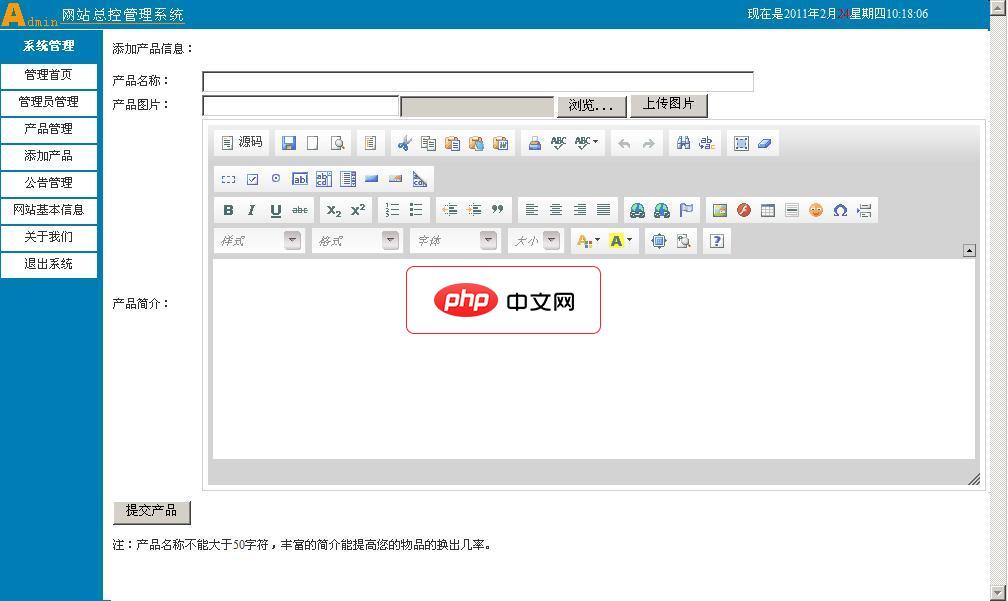Open 公告管理 from the left menu
Viewport: 1008px width, 601px height.
[x=49, y=183]
